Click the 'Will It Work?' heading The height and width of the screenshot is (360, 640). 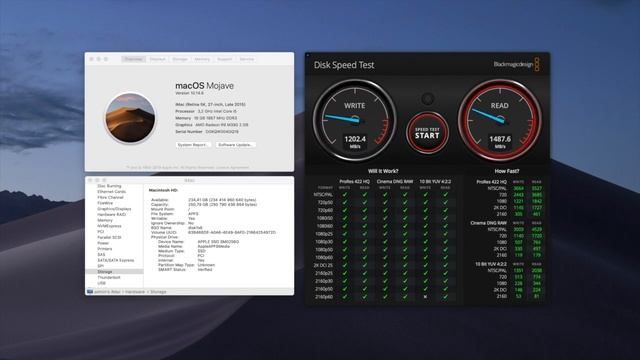click(x=383, y=171)
